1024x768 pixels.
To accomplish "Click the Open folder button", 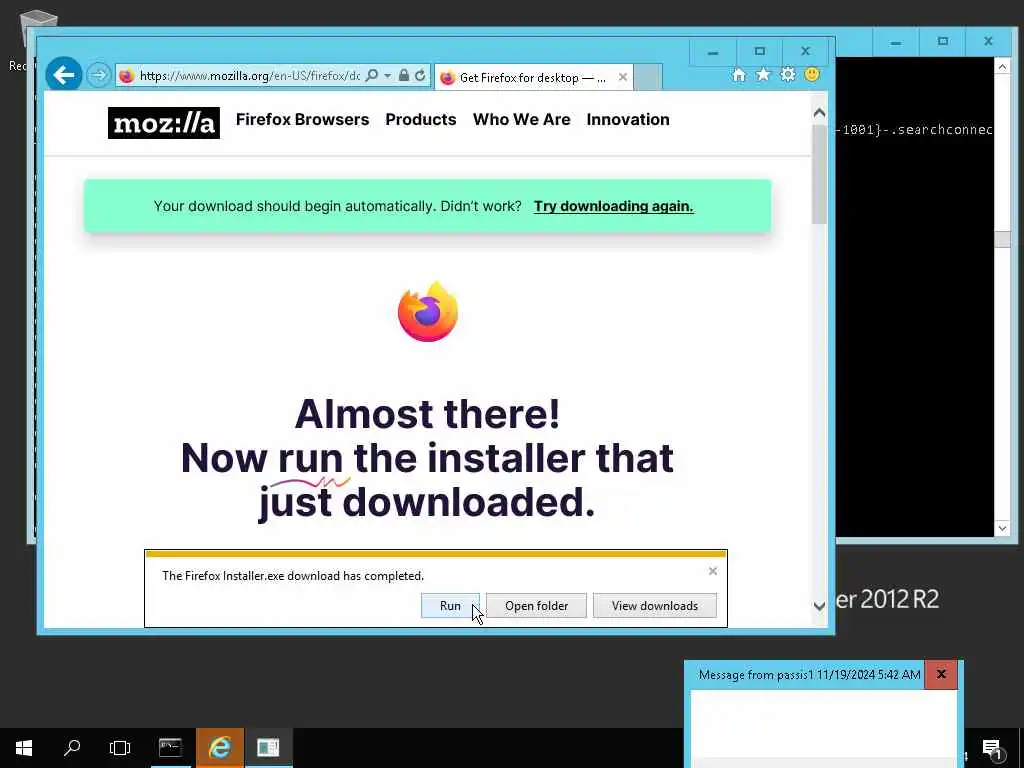I will point(536,605).
